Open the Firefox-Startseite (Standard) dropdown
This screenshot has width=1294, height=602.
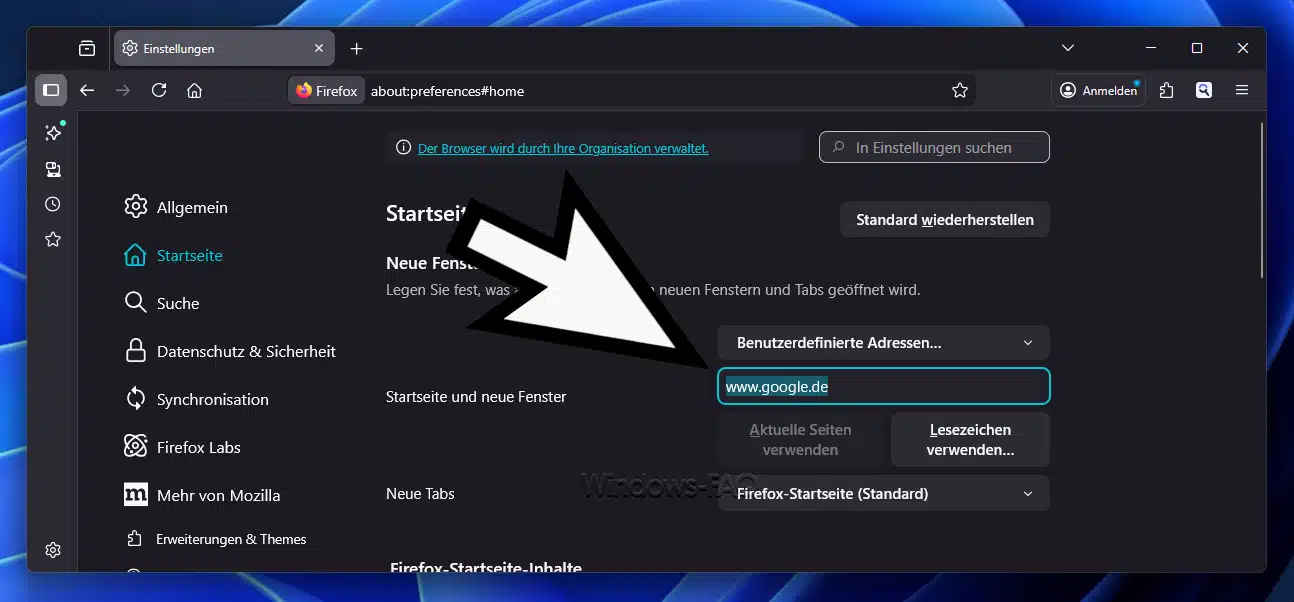pyautogui.click(x=883, y=493)
